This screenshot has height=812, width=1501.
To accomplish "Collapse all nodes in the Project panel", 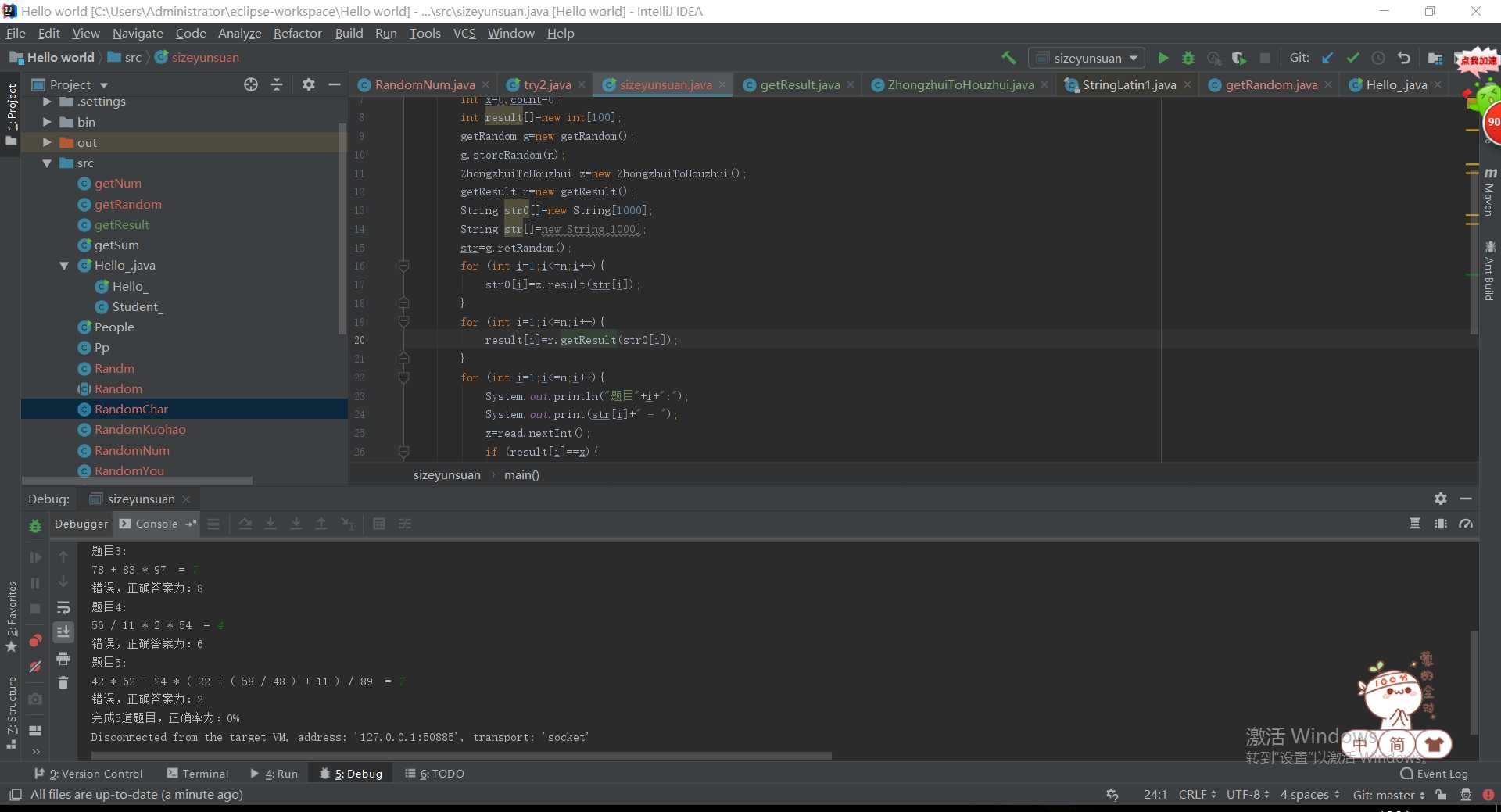I will coord(277,84).
